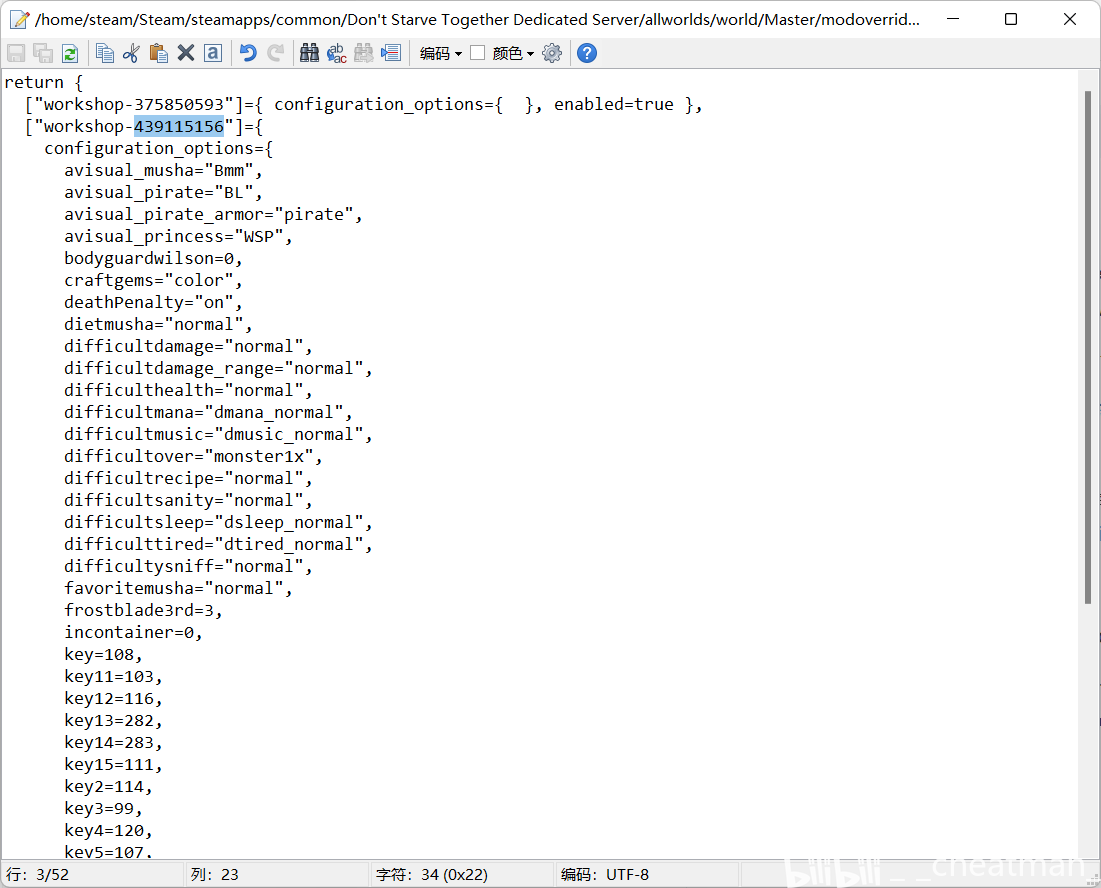This screenshot has height=888, width=1101.
Task: Click the key=108 line
Action: coord(103,654)
